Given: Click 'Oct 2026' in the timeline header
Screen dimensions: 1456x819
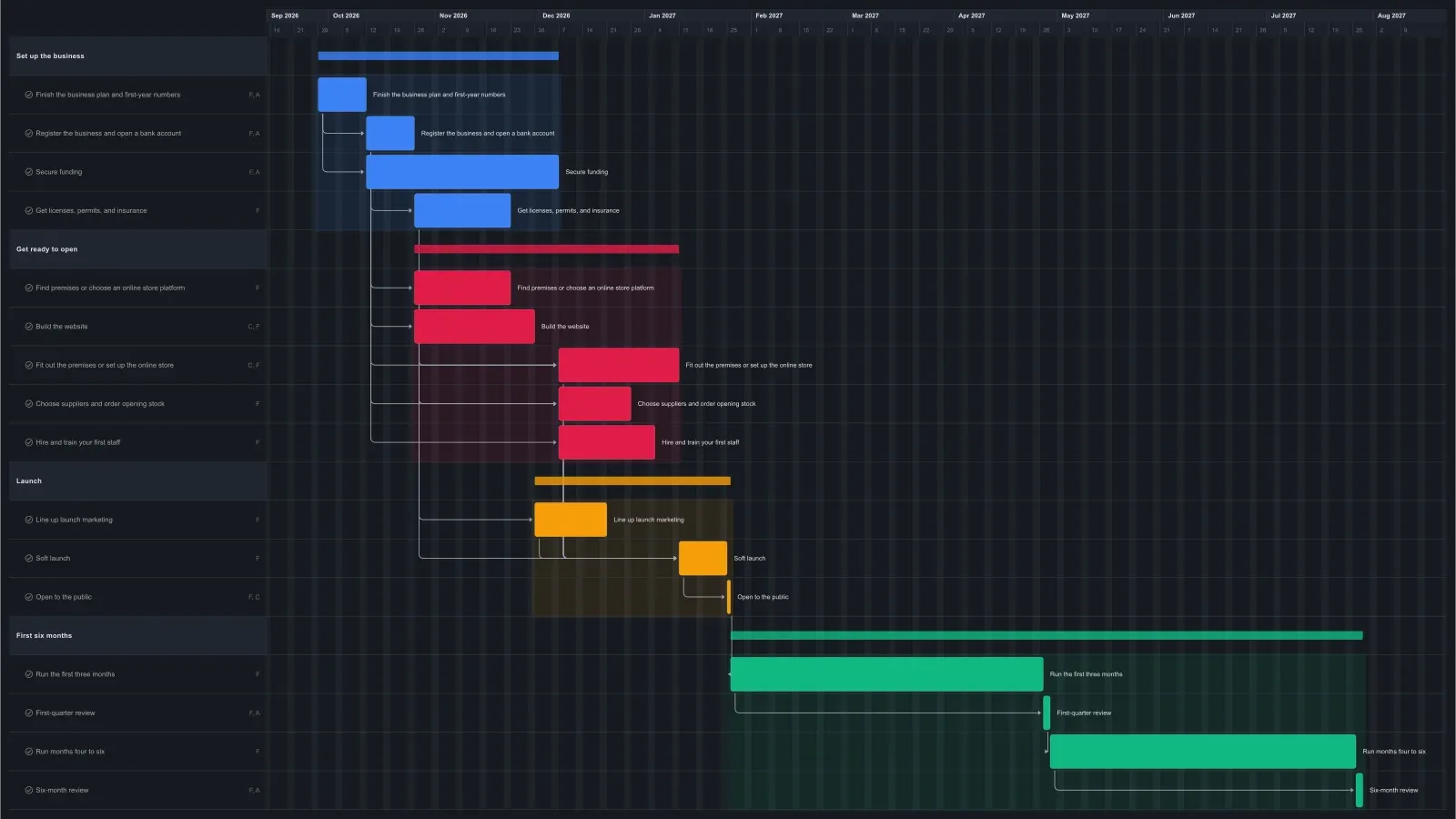Looking at the screenshot, I should click(346, 15).
